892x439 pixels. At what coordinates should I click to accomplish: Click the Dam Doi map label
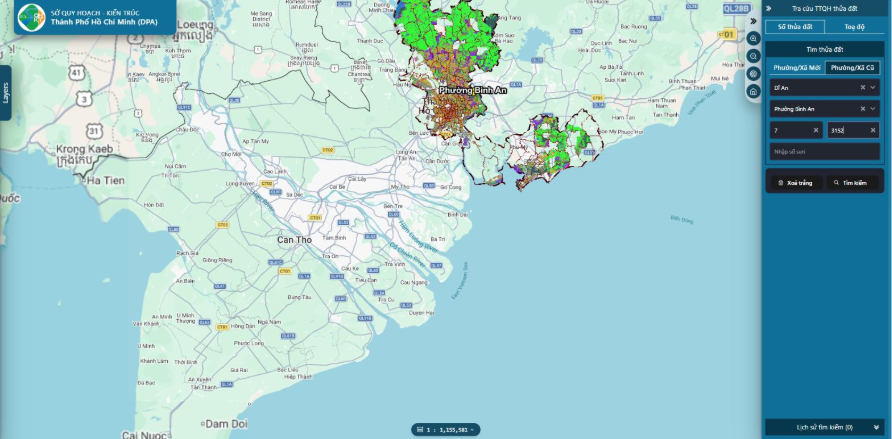coord(226,424)
